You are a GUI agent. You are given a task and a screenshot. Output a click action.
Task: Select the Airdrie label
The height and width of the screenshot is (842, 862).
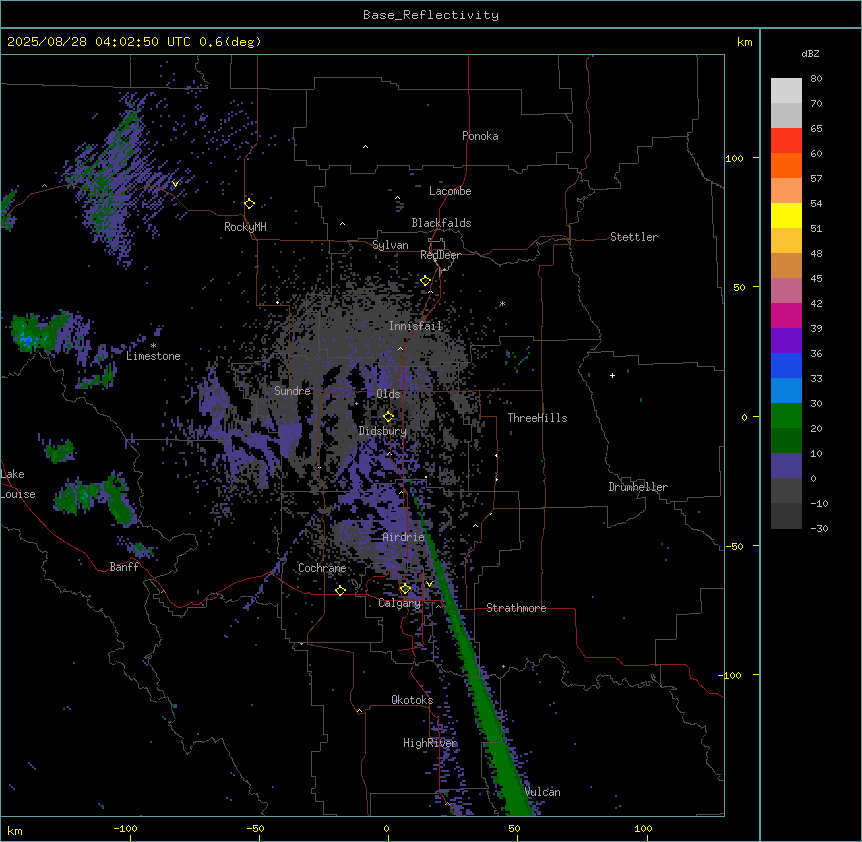tap(404, 537)
